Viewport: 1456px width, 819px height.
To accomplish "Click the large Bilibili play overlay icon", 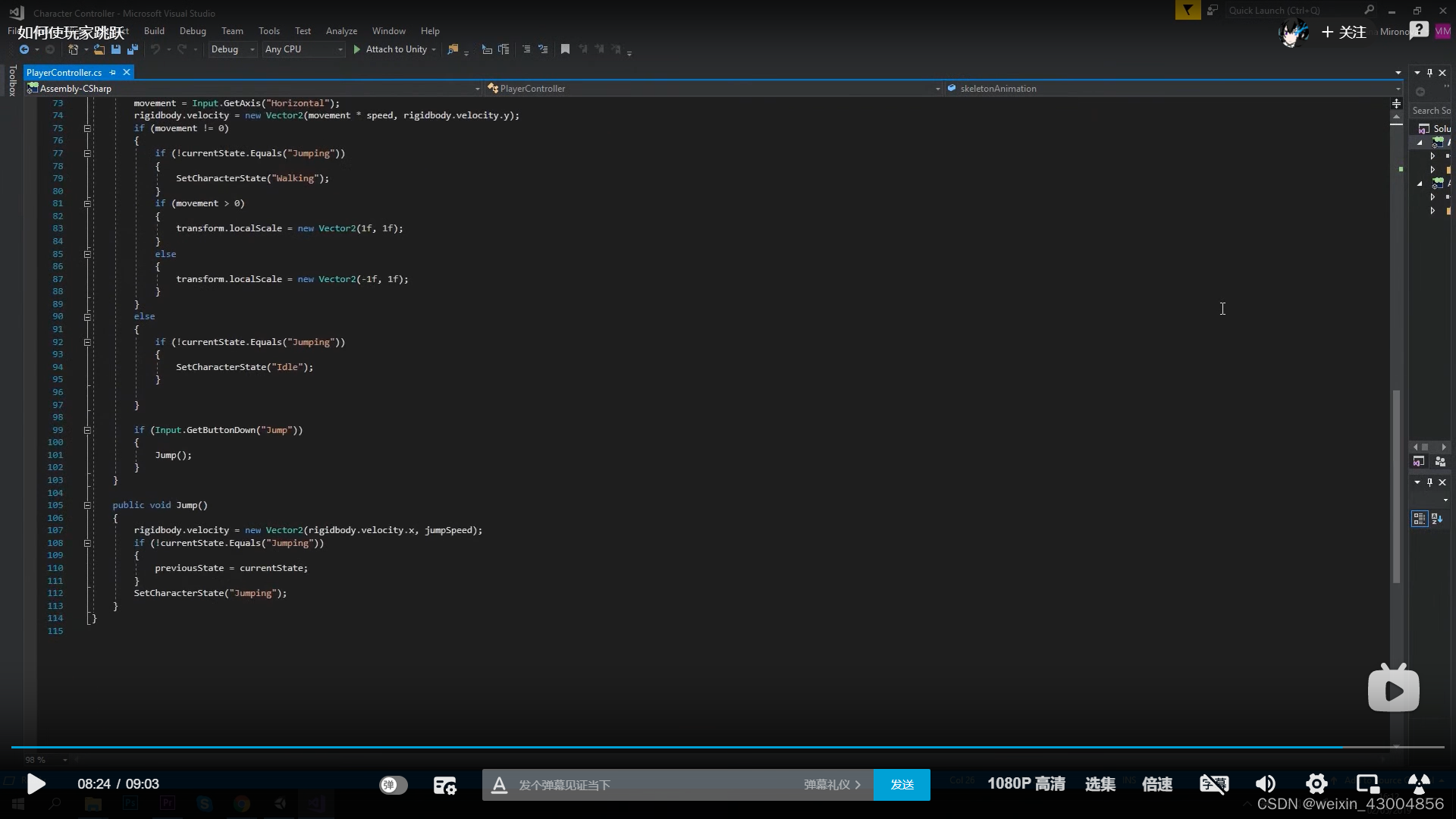I will (x=1393, y=689).
